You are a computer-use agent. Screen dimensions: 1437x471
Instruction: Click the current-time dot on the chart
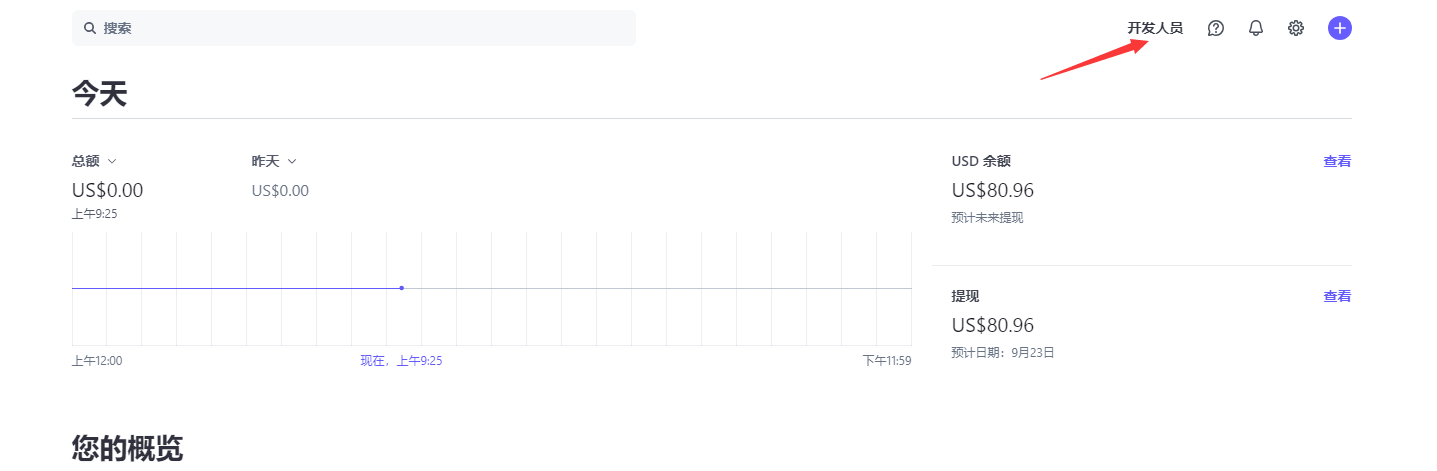coord(402,288)
